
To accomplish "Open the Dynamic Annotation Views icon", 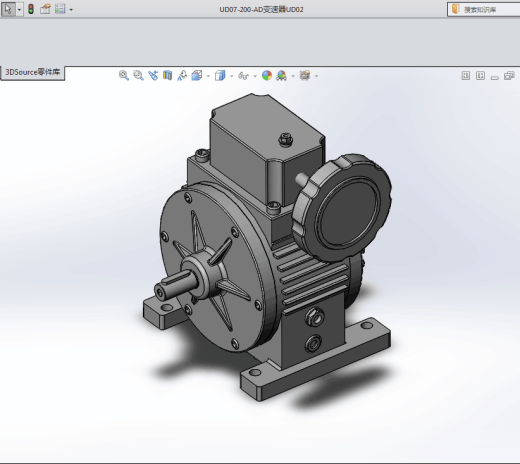I will pos(182,75).
